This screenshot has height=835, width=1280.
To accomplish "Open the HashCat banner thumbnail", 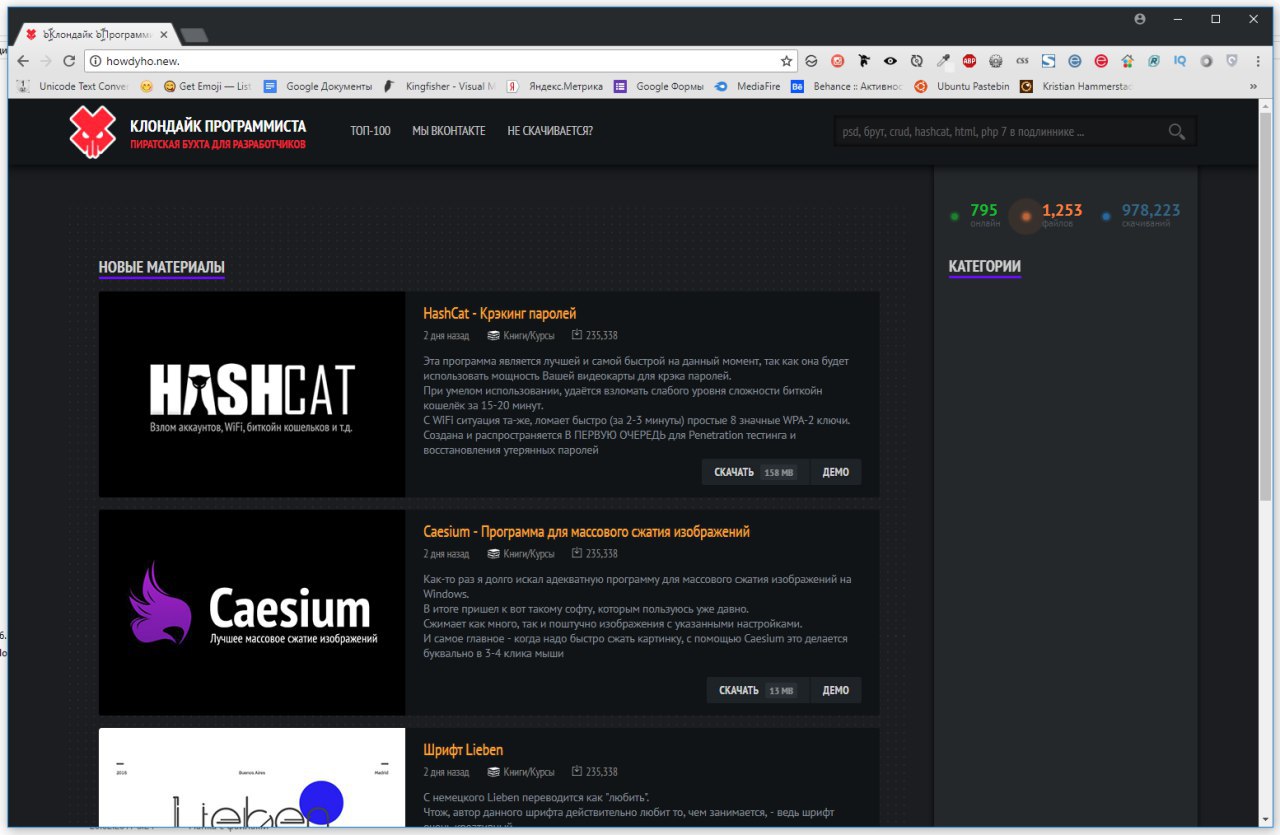I will pos(252,394).
